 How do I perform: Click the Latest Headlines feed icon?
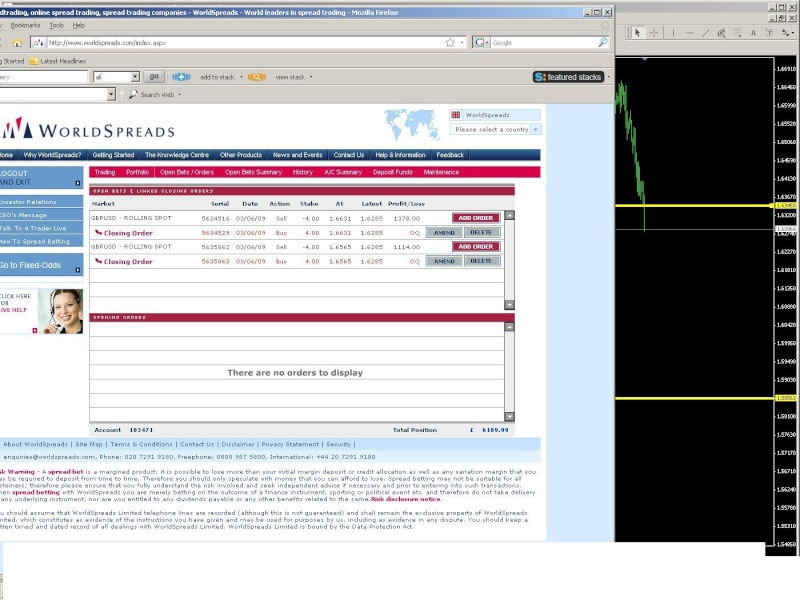point(34,61)
